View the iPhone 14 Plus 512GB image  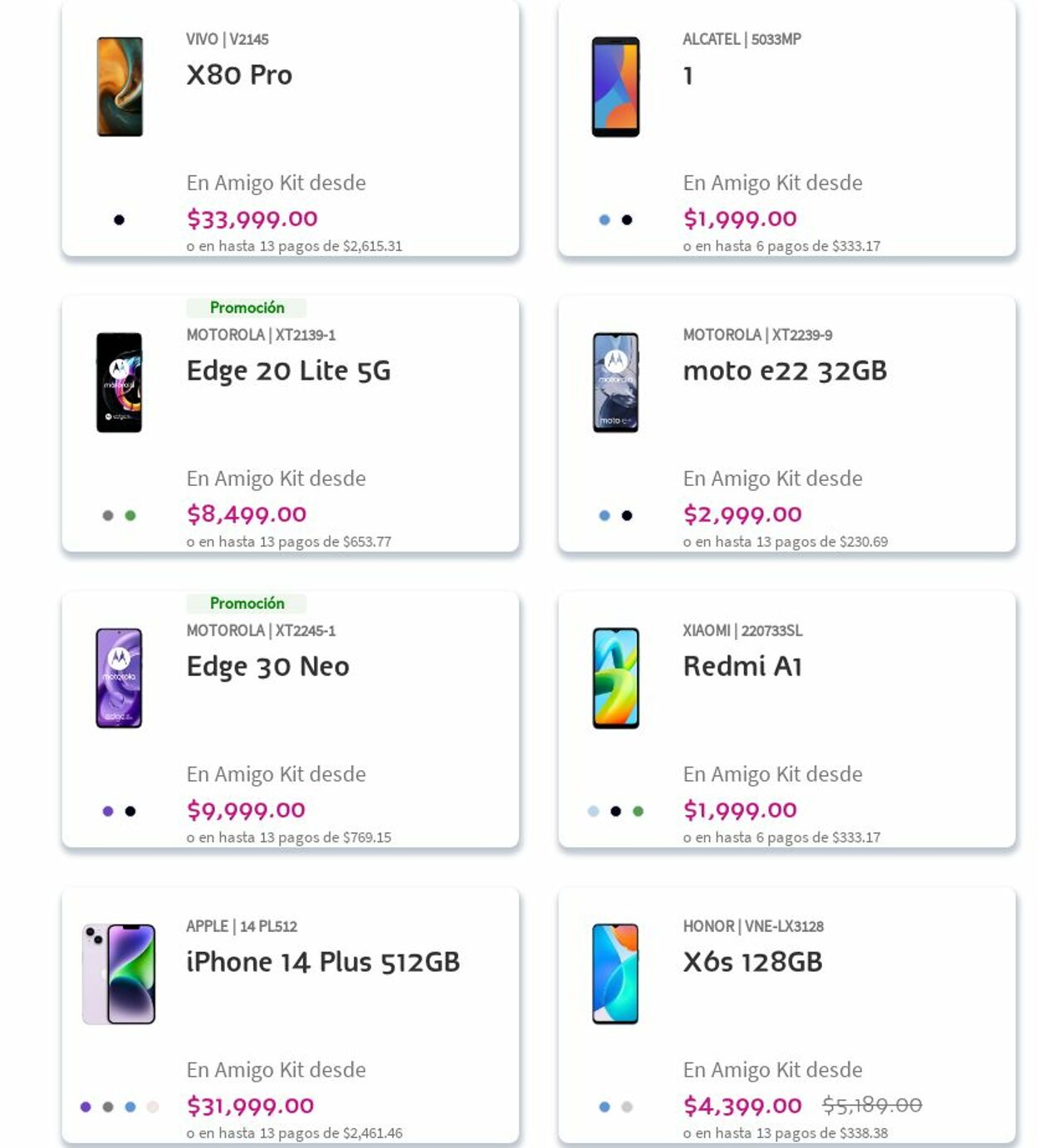pos(120,974)
